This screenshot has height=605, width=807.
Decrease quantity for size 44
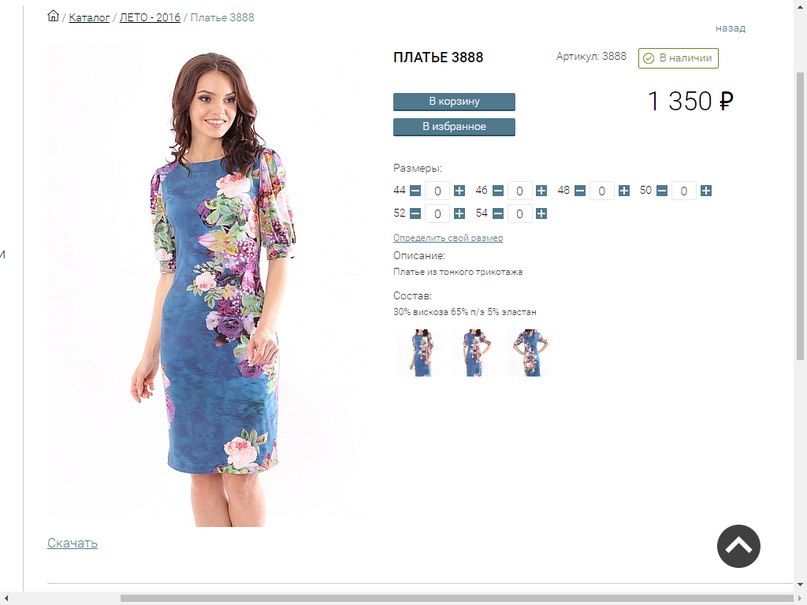tap(415, 191)
